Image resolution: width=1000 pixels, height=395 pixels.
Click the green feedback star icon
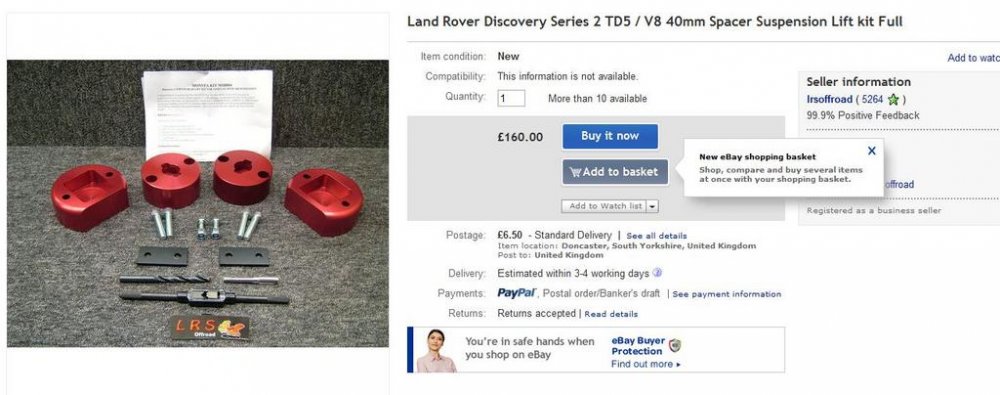(893, 100)
